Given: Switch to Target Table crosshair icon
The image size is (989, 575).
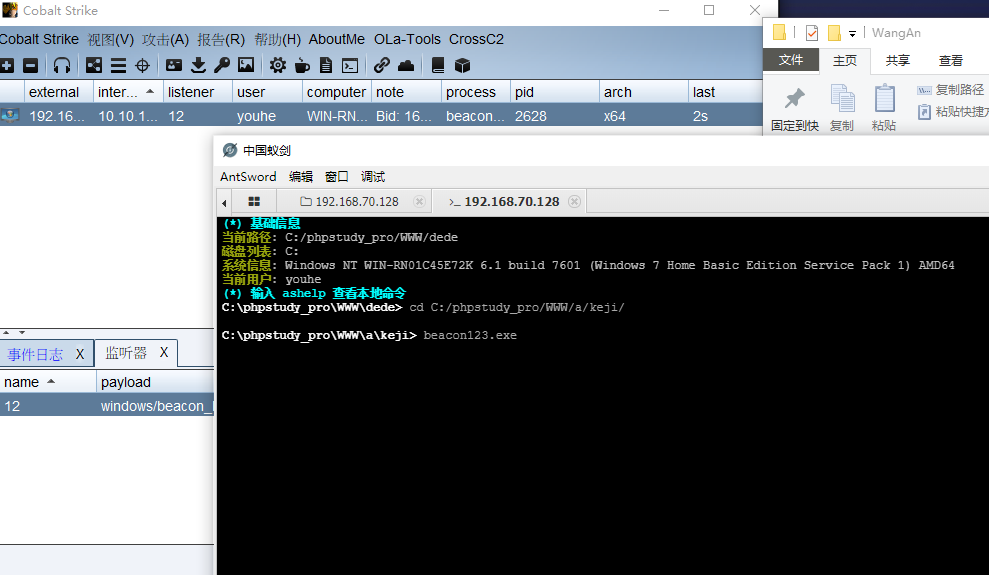Looking at the screenshot, I should click(143, 66).
